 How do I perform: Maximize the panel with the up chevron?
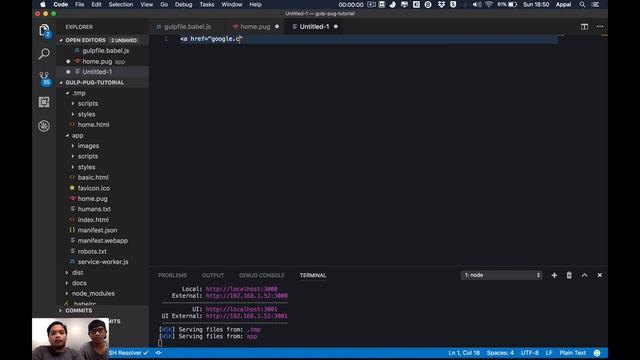584,275
